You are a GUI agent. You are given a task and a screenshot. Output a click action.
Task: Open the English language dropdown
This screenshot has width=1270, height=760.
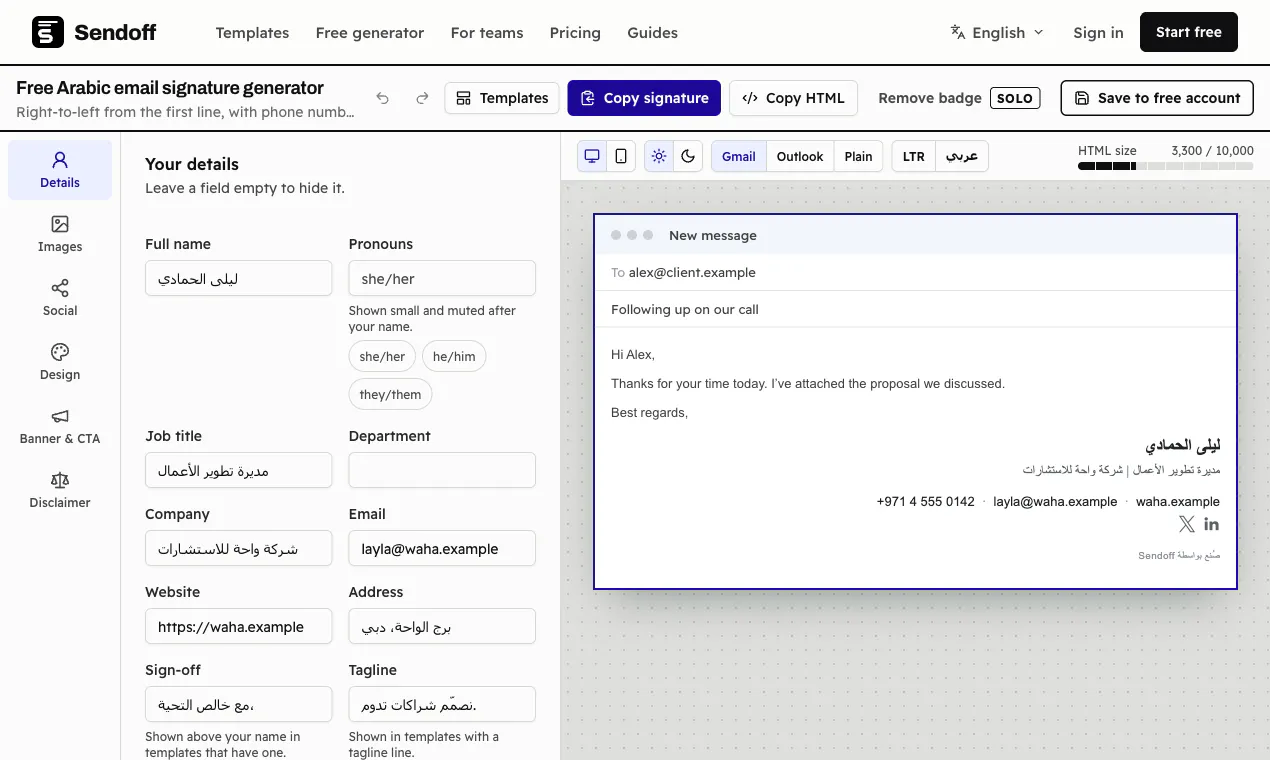click(997, 32)
